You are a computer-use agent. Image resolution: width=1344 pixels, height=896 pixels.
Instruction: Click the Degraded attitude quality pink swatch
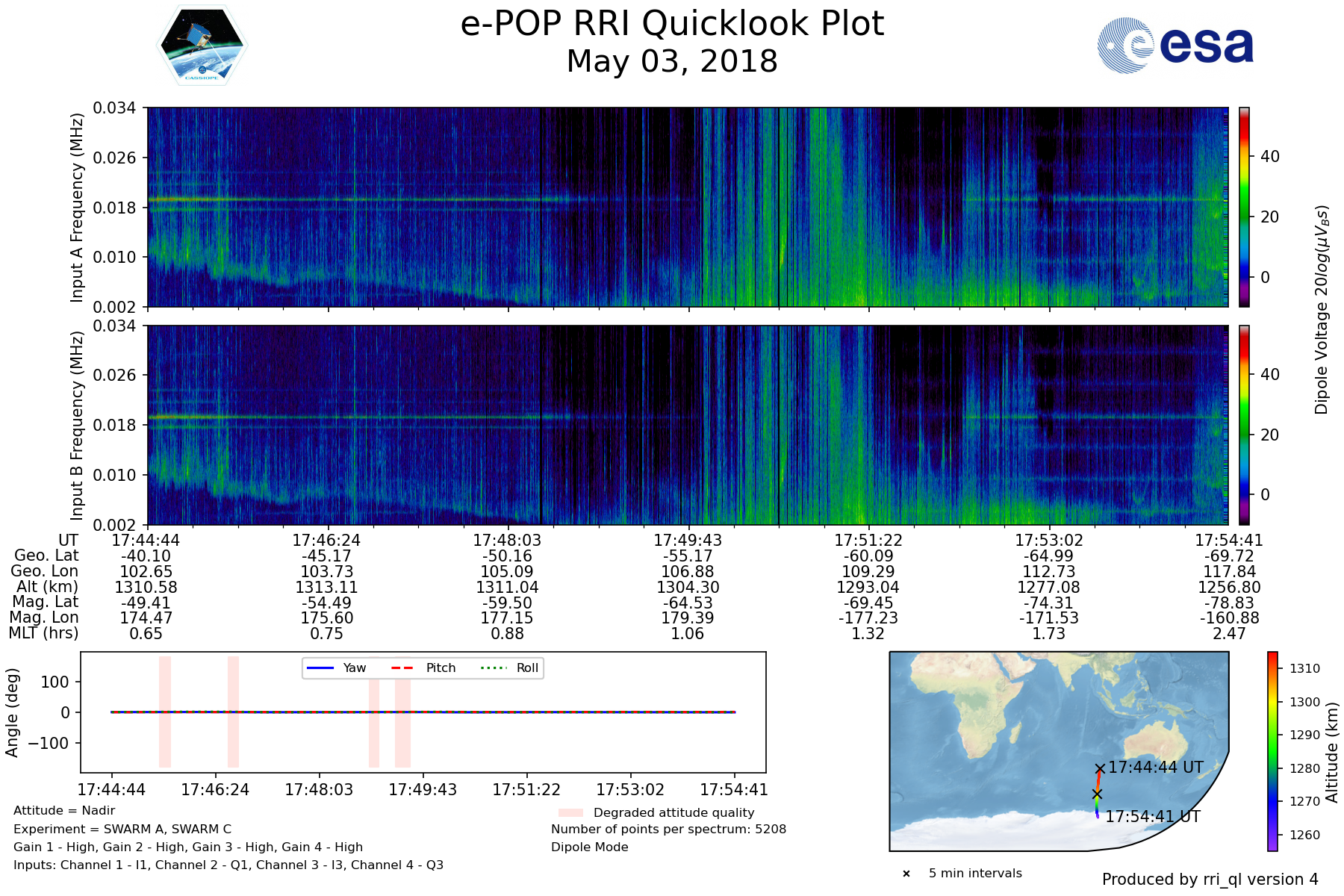pyautogui.click(x=570, y=812)
